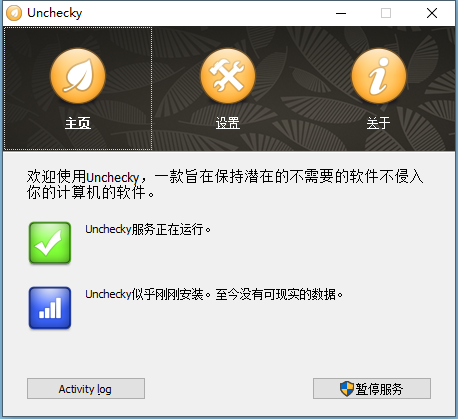Click the green checkmark service status icon
Viewport: 458px width, 419px height.
click(50, 243)
